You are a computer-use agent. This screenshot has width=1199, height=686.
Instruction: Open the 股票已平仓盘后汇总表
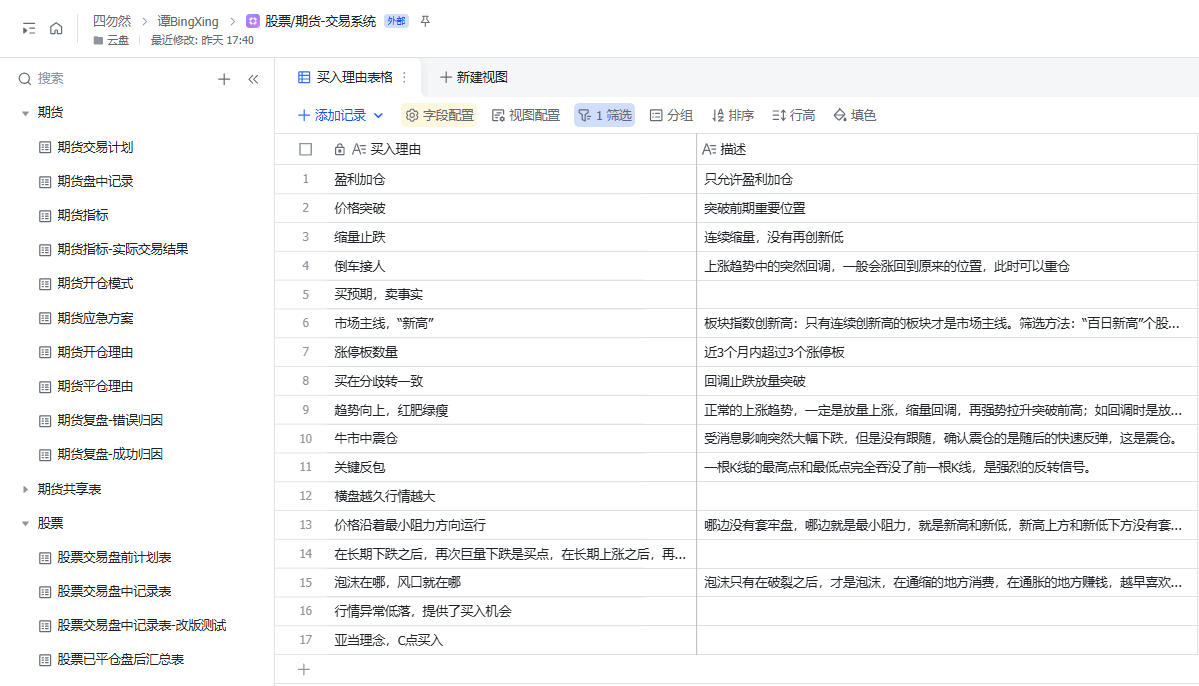(120, 660)
